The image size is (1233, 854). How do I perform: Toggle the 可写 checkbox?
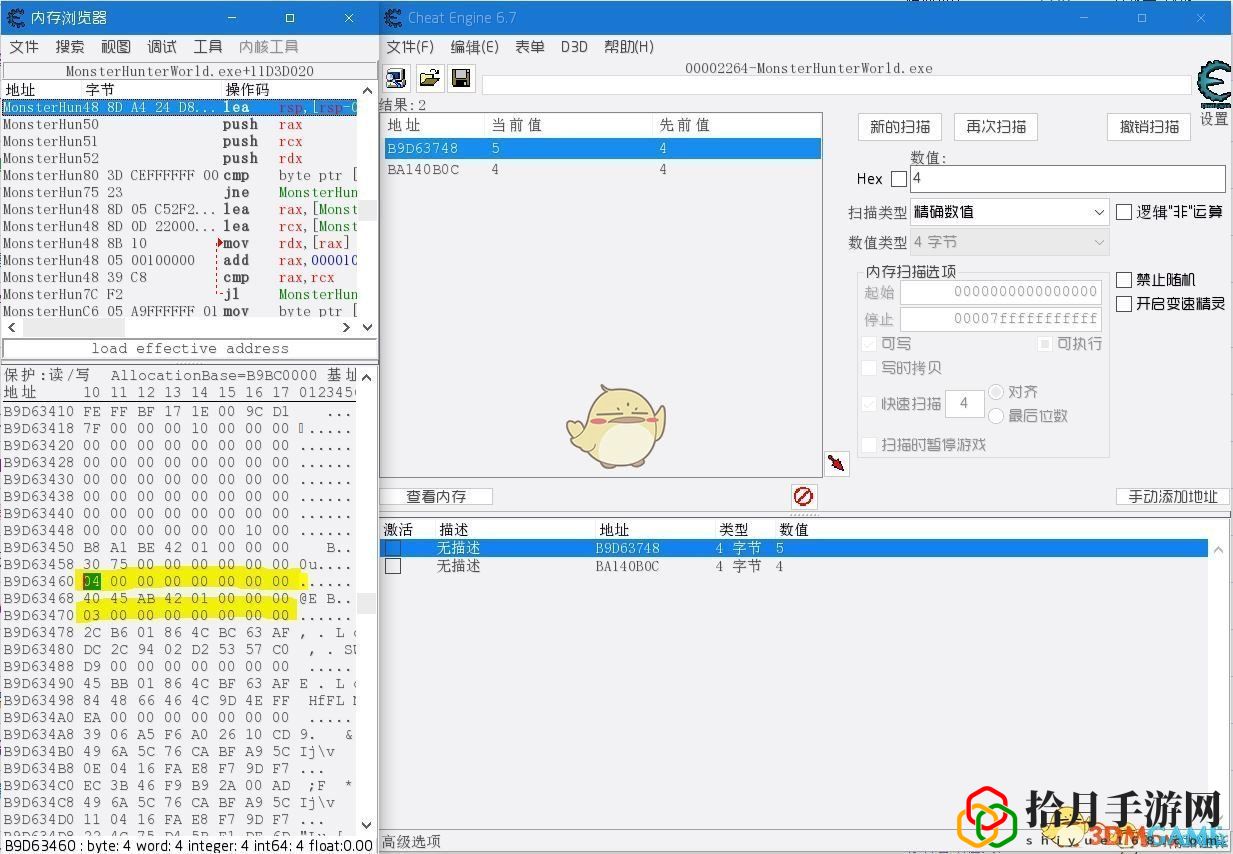pyautogui.click(x=869, y=344)
